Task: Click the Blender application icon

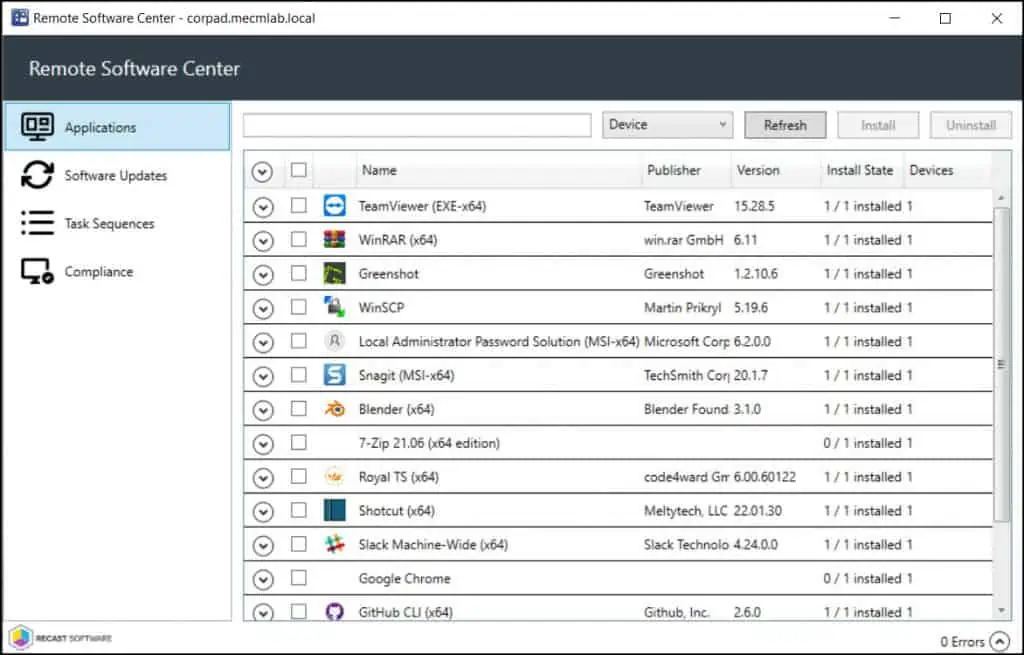Action: (x=334, y=409)
